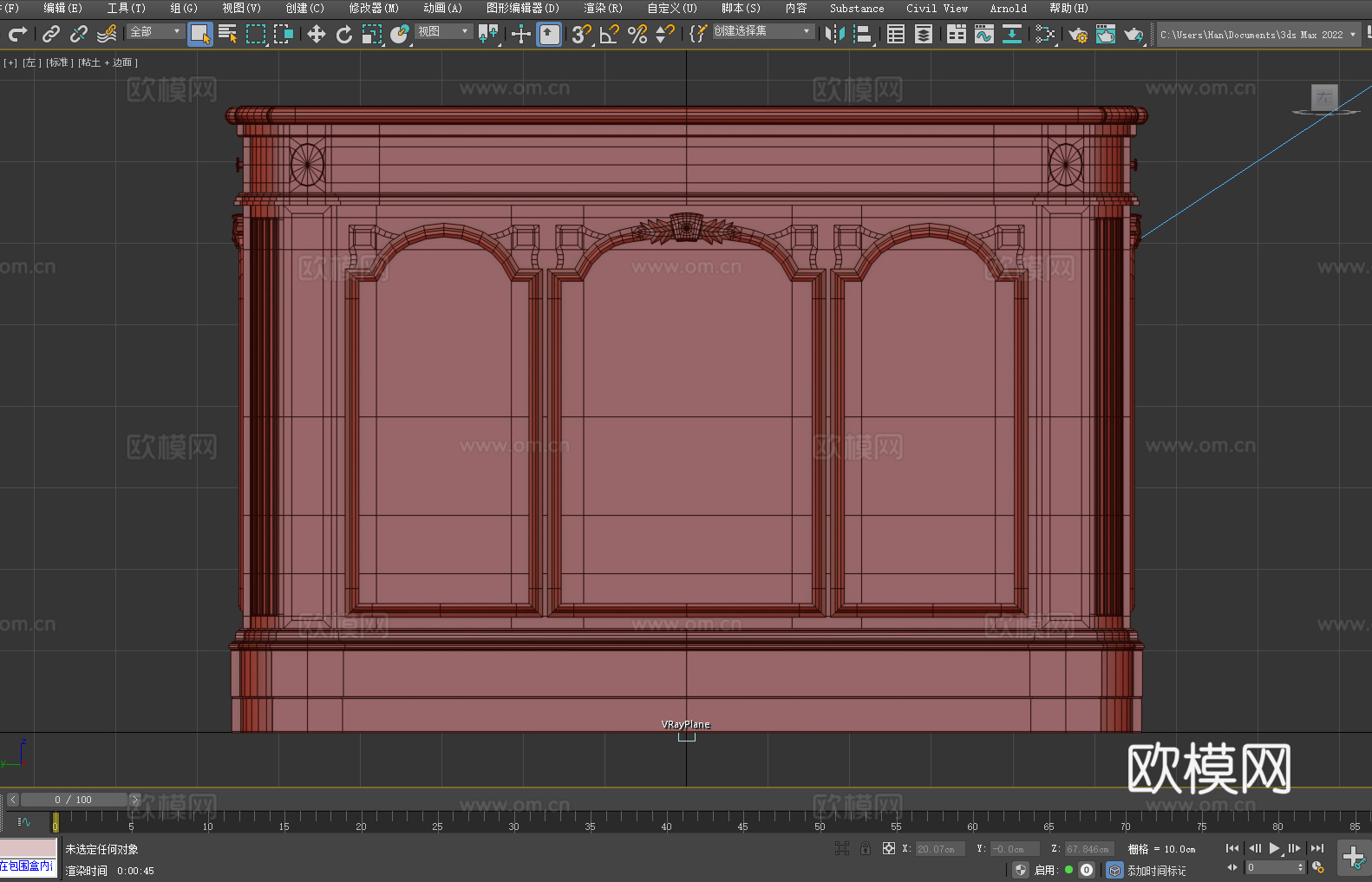Open Render Setup teapot gear icon
Screen dimensions: 1372x882
[1078, 34]
